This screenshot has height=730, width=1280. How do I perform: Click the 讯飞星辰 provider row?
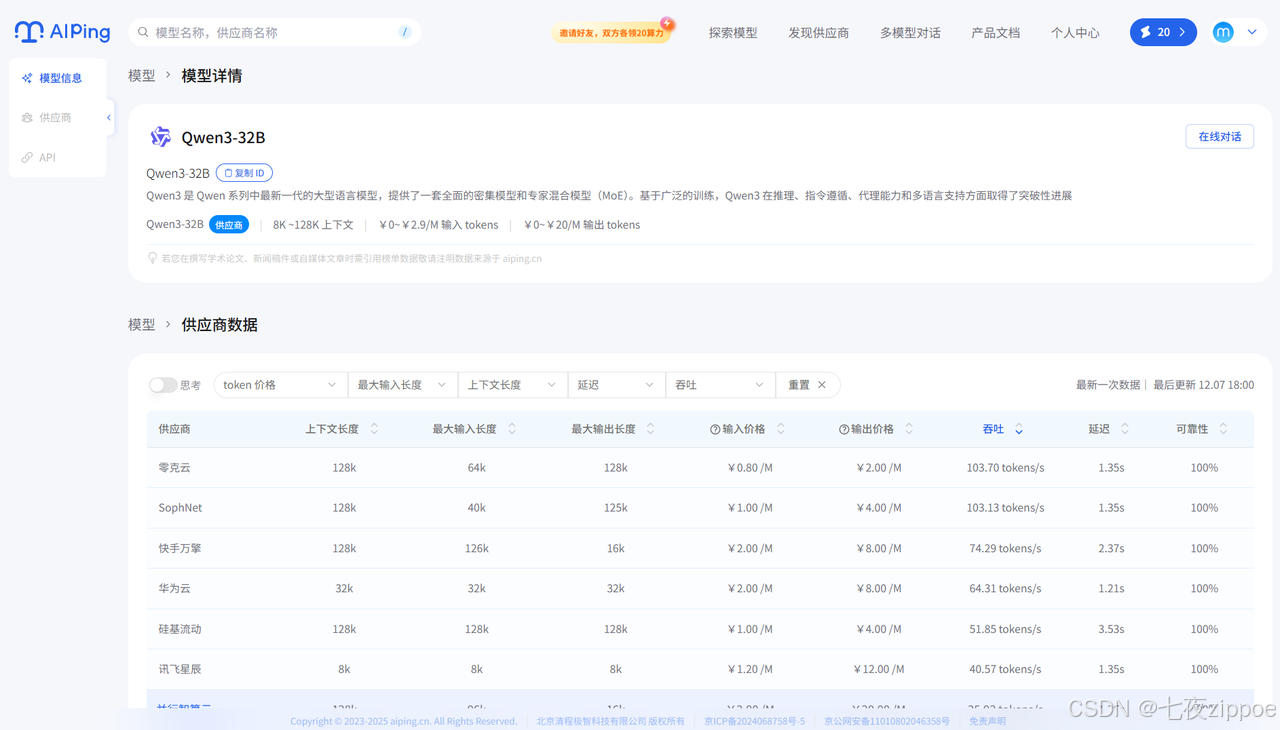click(x=700, y=669)
